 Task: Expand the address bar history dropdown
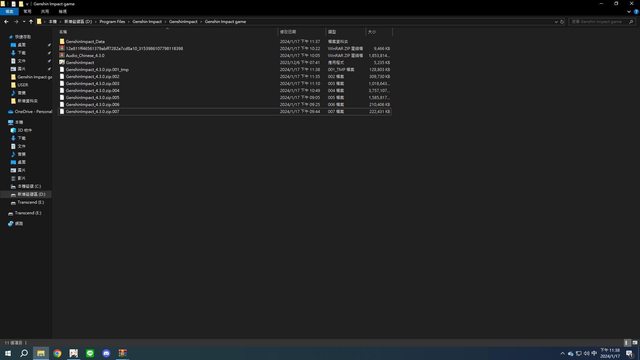pyautogui.click(x=556, y=22)
